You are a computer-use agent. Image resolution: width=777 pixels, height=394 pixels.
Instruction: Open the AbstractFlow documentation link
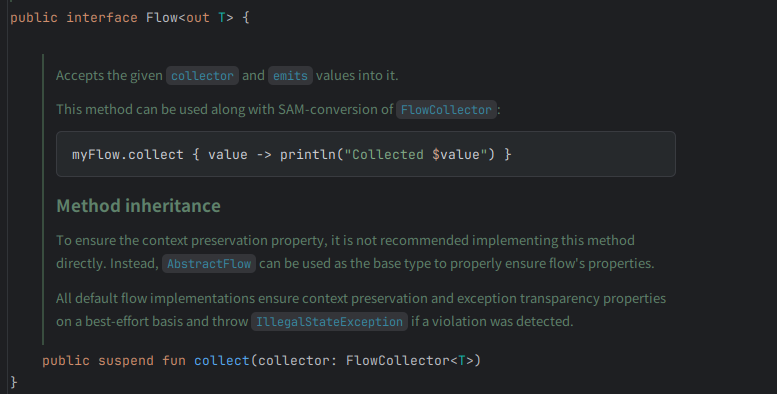(209, 264)
